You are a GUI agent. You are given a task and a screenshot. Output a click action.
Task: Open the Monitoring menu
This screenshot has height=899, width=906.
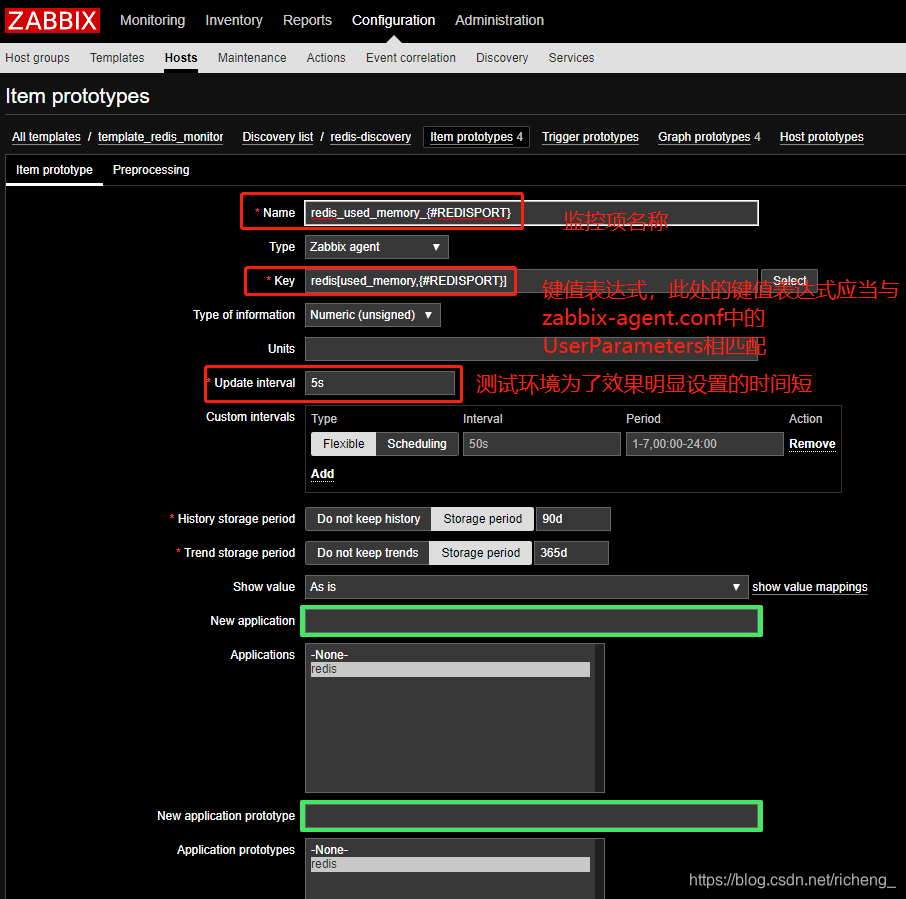coord(153,20)
